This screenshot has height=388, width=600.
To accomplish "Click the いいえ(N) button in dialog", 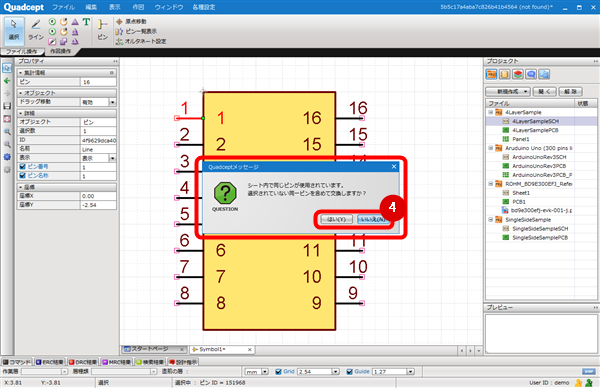I will pos(373,219).
